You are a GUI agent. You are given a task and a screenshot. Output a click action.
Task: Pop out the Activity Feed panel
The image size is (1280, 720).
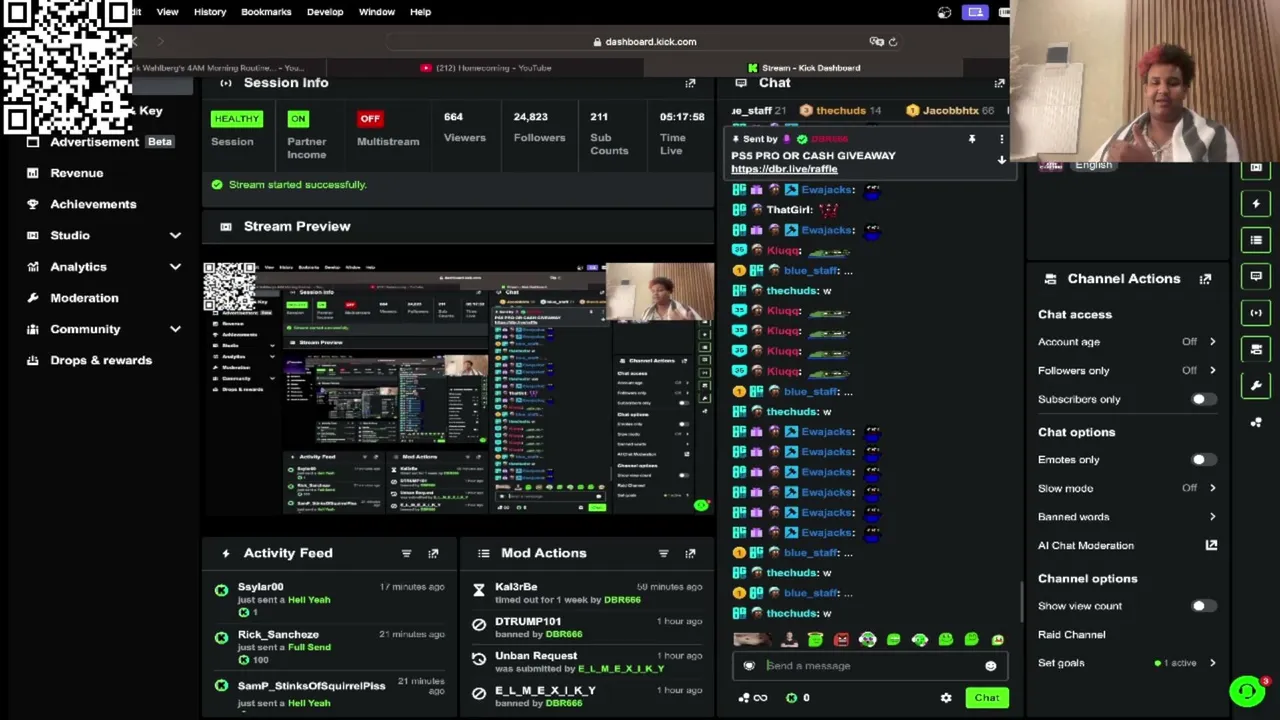tap(433, 553)
